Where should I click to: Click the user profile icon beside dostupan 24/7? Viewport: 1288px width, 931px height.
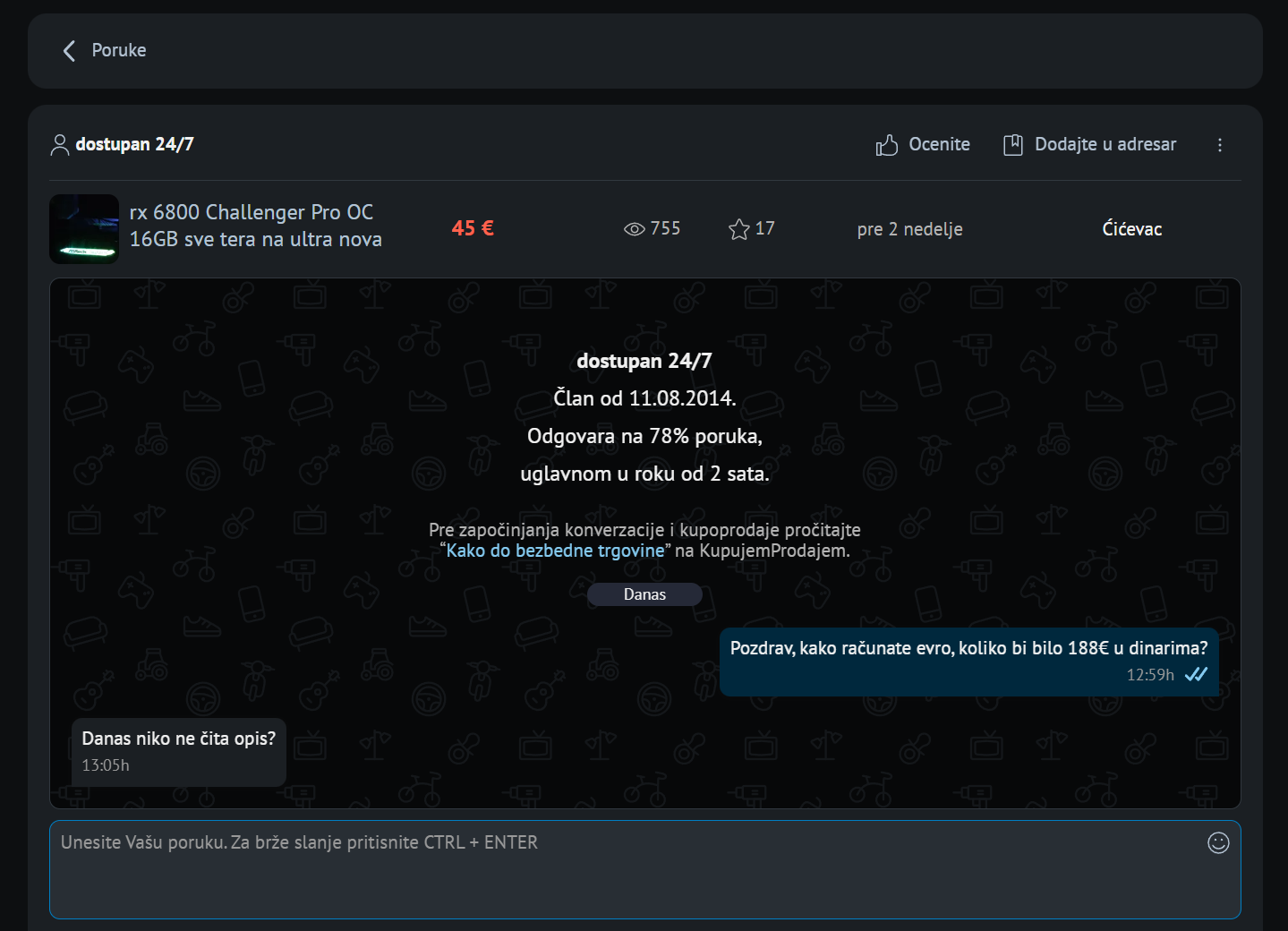(60, 145)
